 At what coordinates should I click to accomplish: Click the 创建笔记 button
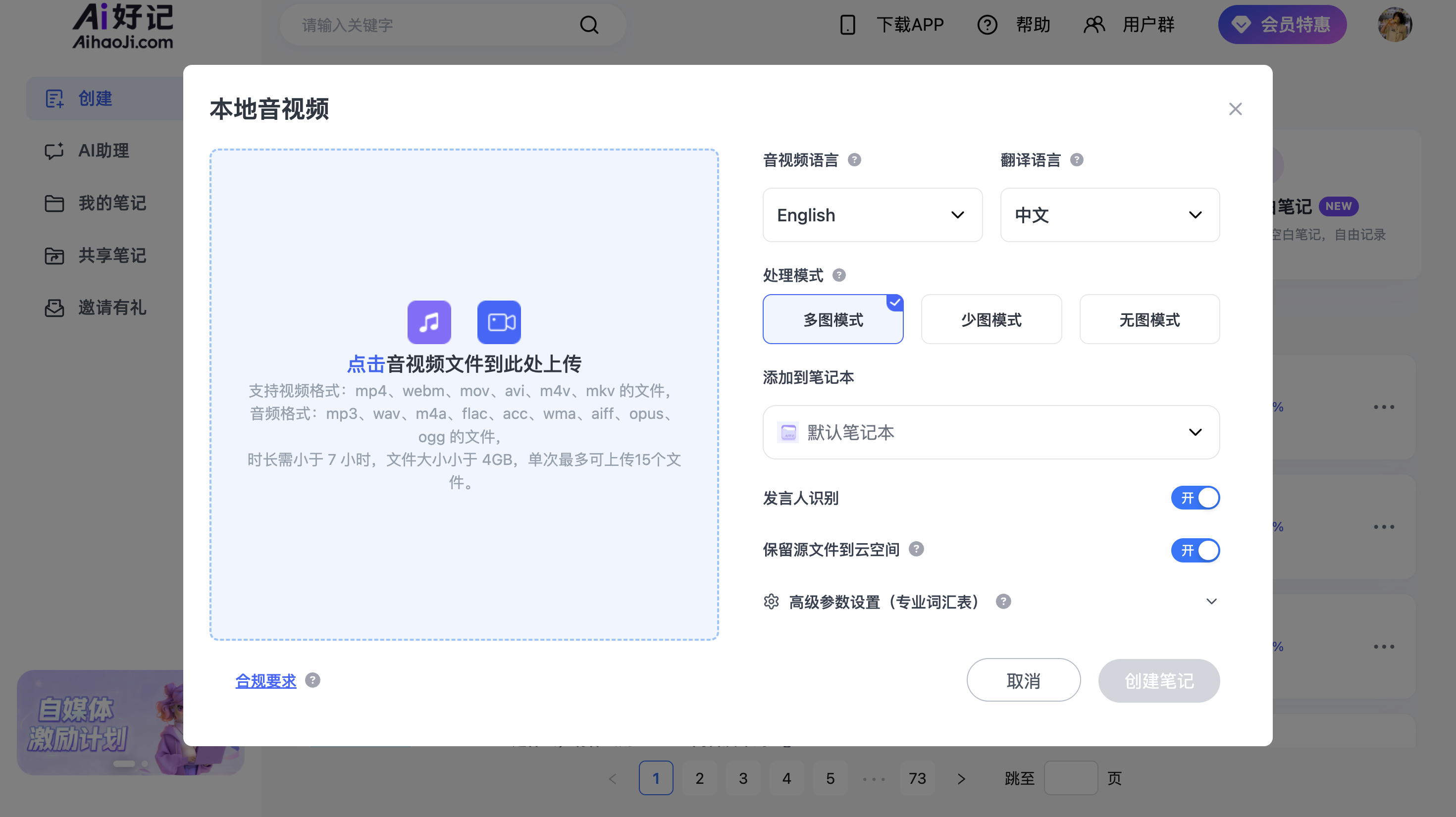click(x=1159, y=680)
